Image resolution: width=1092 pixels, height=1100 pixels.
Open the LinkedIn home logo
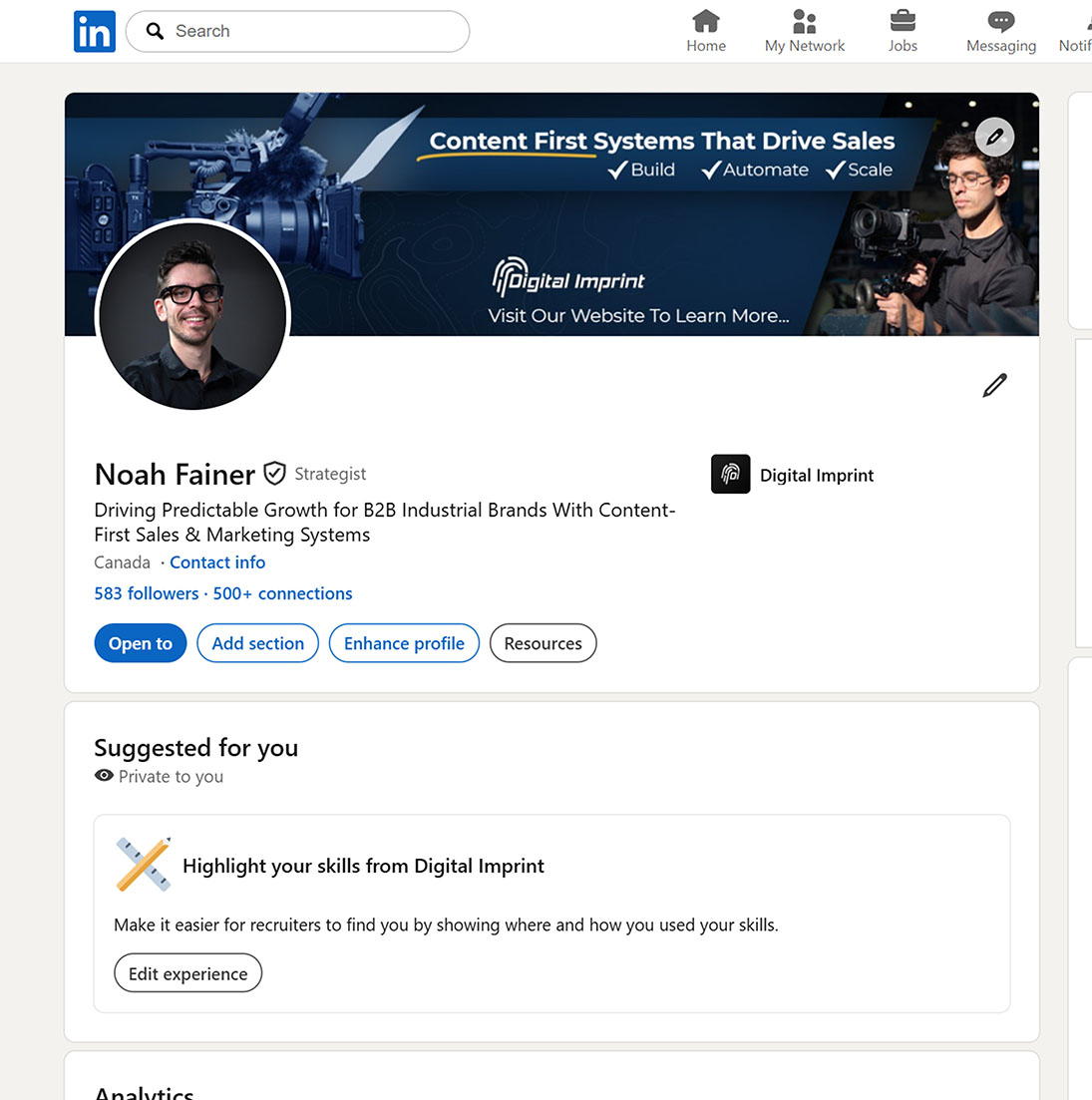pos(95,32)
